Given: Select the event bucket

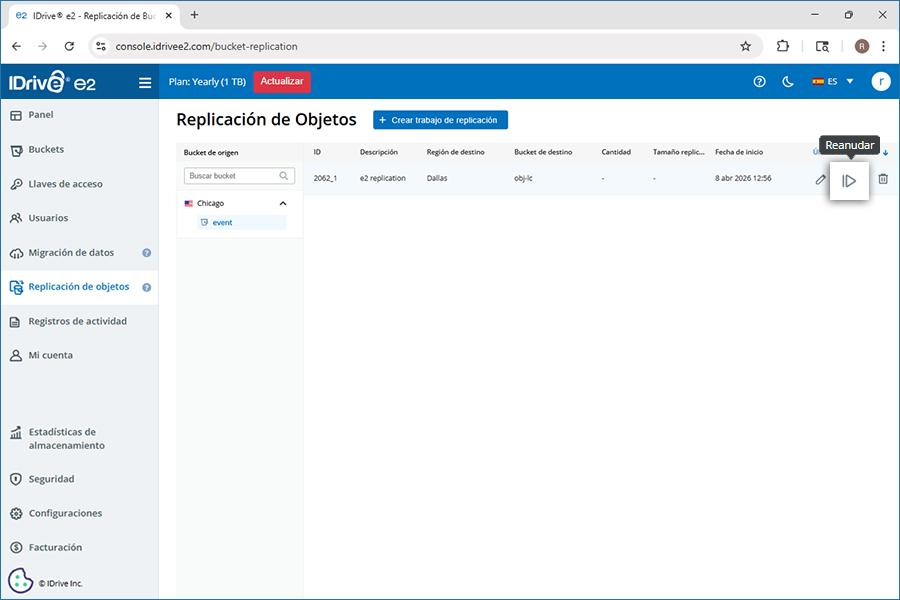Looking at the screenshot, I should click(222, 222).
